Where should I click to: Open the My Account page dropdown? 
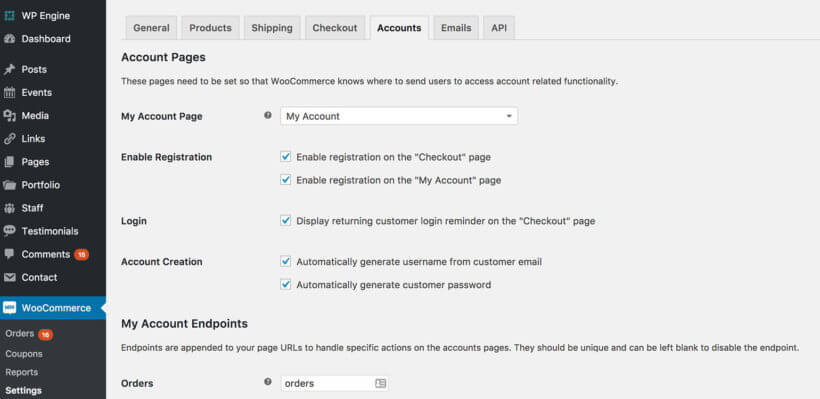tap(399, 116)
